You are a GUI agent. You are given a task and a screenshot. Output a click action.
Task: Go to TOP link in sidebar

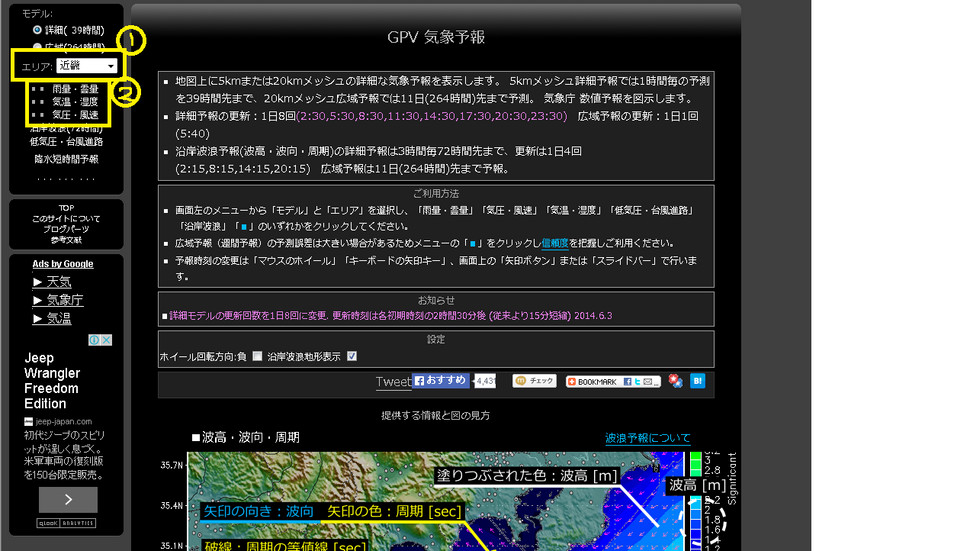[66, 208]
